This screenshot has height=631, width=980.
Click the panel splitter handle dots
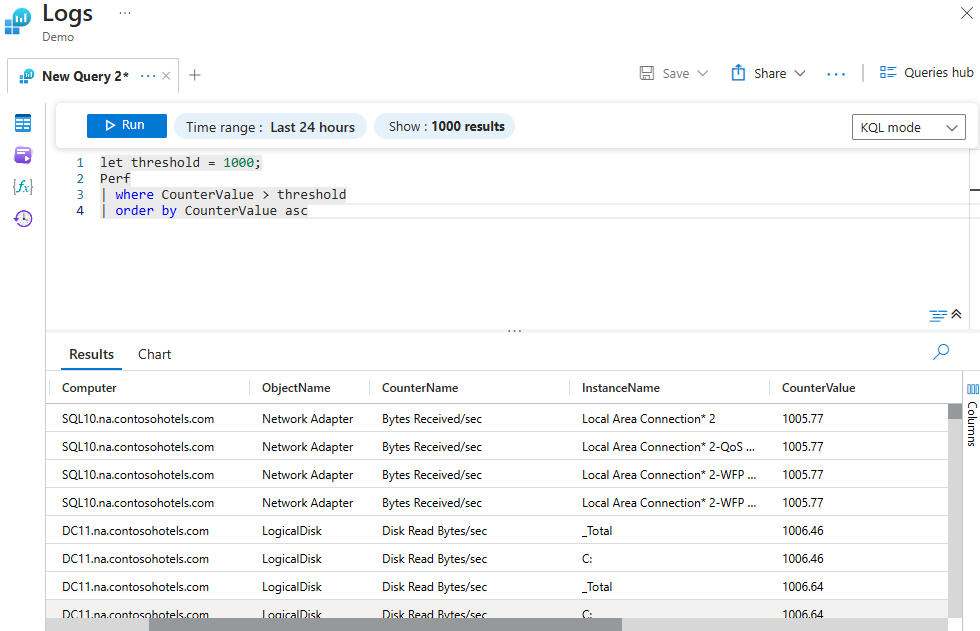point(514,330)
